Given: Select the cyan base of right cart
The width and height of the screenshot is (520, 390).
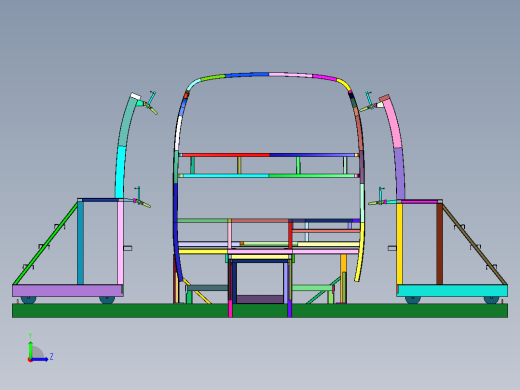Looking at the screenshot, I should point(452,290).
